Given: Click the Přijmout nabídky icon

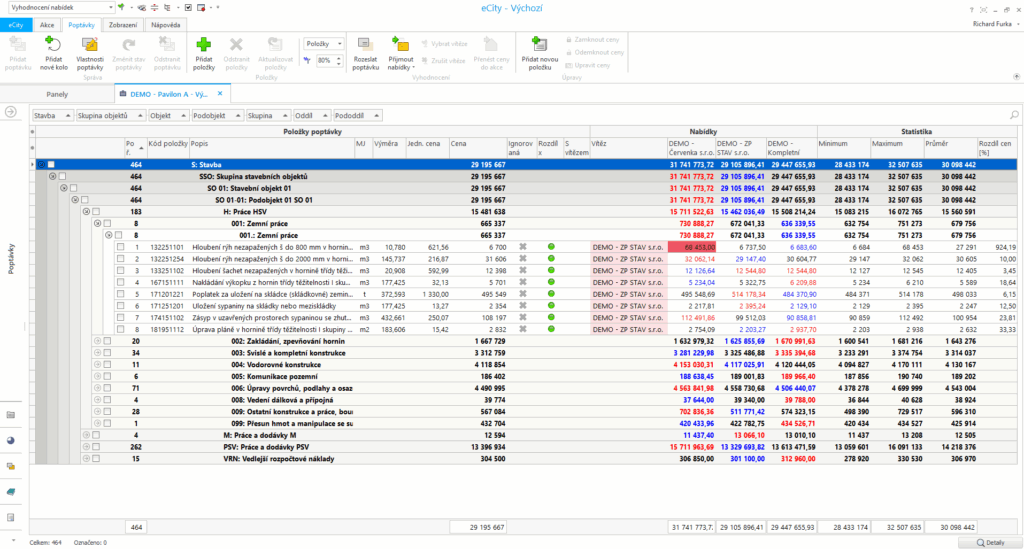Looking at the screenshot, I should [400, 46].
